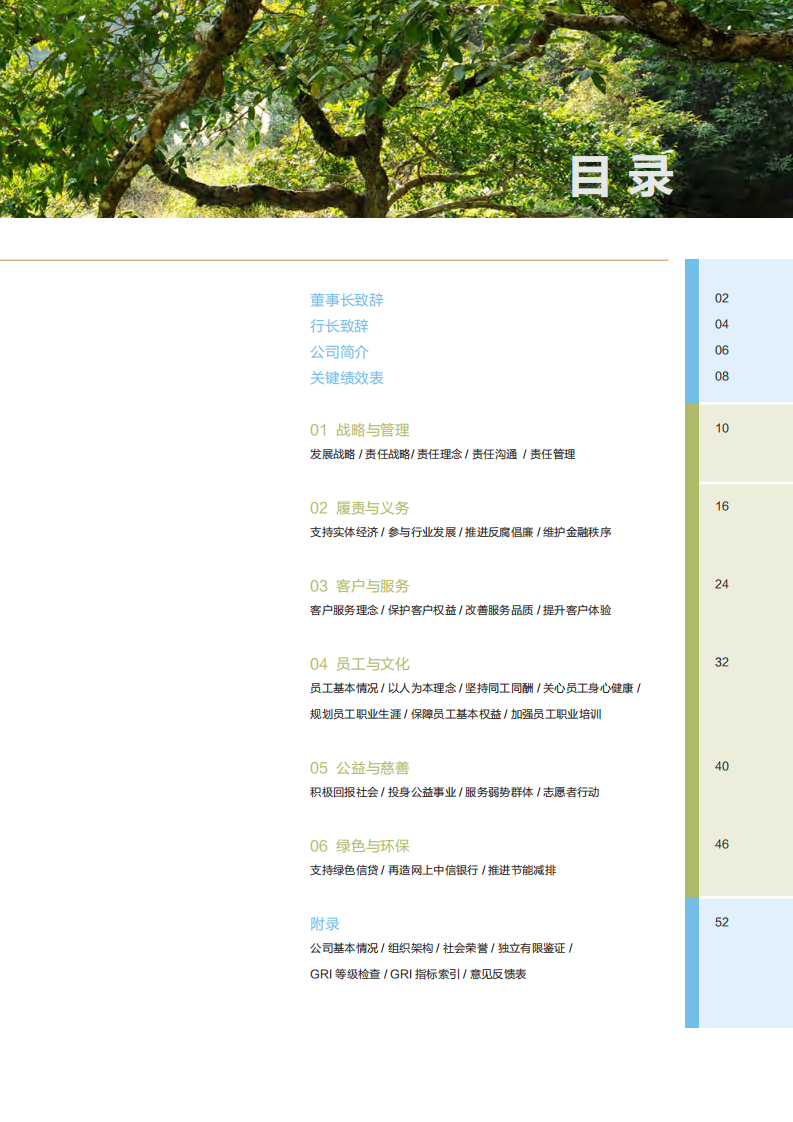The width and height of the screenshot is (793, 1122).
Task: Select the subtopic 保护客户权益
Action: click(x=422, y=610)
